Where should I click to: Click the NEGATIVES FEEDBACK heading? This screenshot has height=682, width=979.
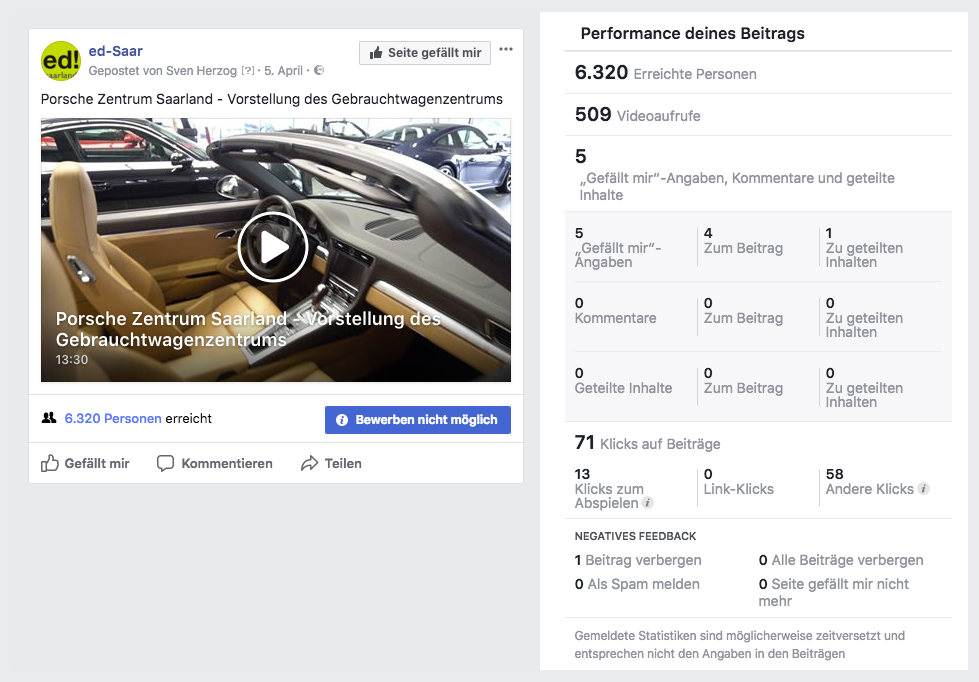click(635, 536)
